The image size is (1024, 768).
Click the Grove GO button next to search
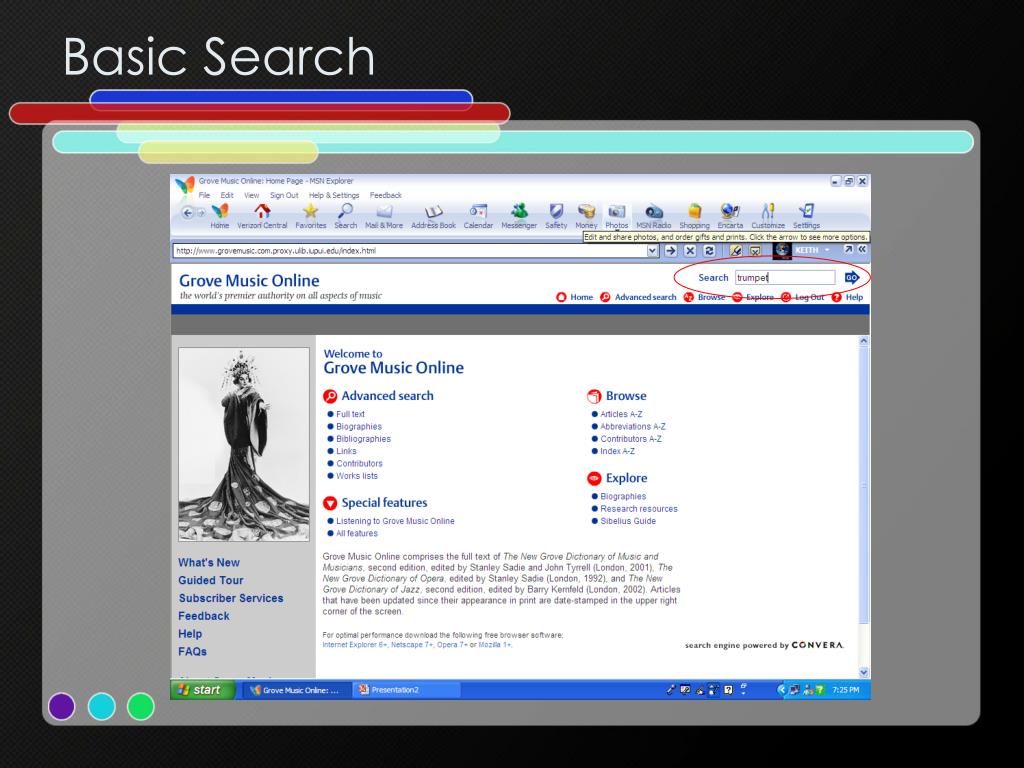852,278
